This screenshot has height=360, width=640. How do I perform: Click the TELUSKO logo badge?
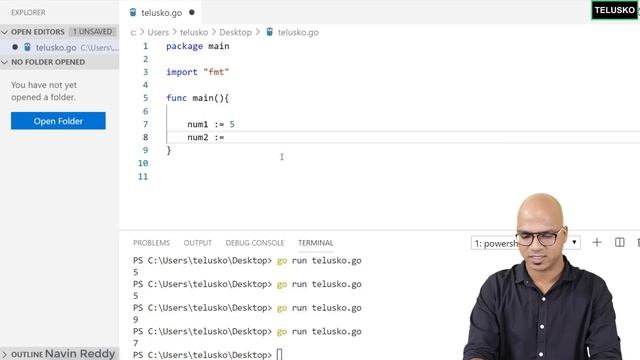coord(615,10)
